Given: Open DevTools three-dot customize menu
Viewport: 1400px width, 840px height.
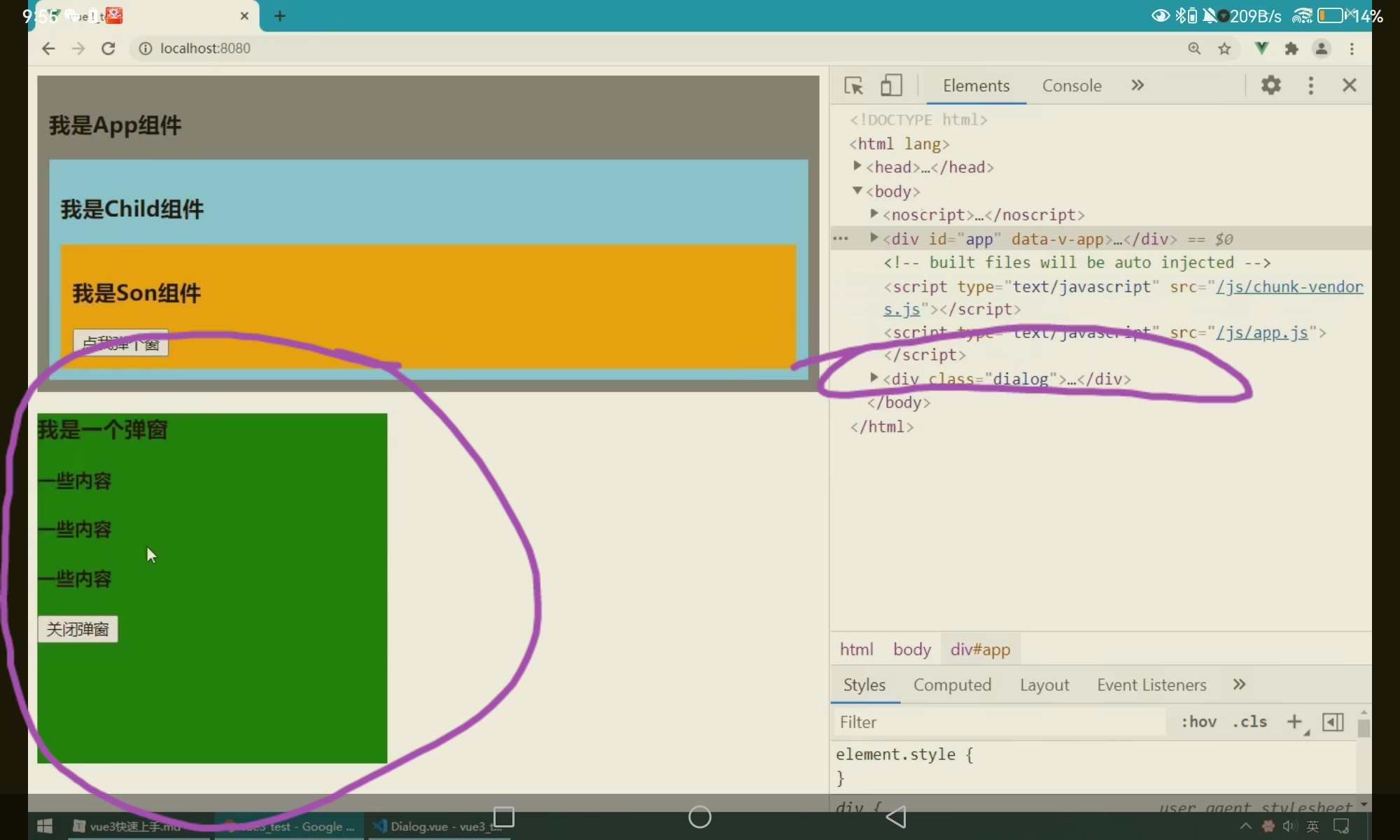Looking at the screenshot, I should pos(1310,85).
